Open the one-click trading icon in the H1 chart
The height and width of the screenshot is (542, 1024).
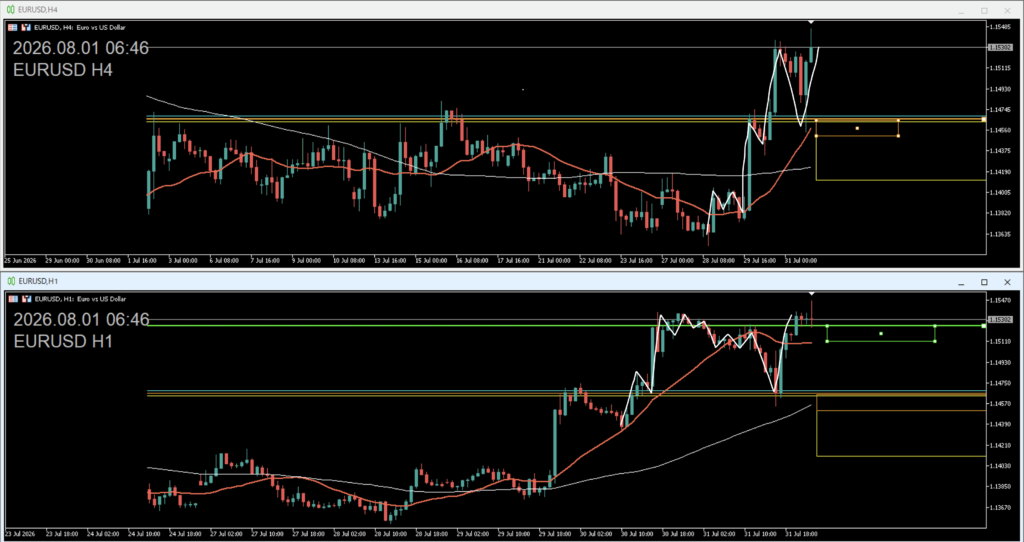[x=26, y=298]
